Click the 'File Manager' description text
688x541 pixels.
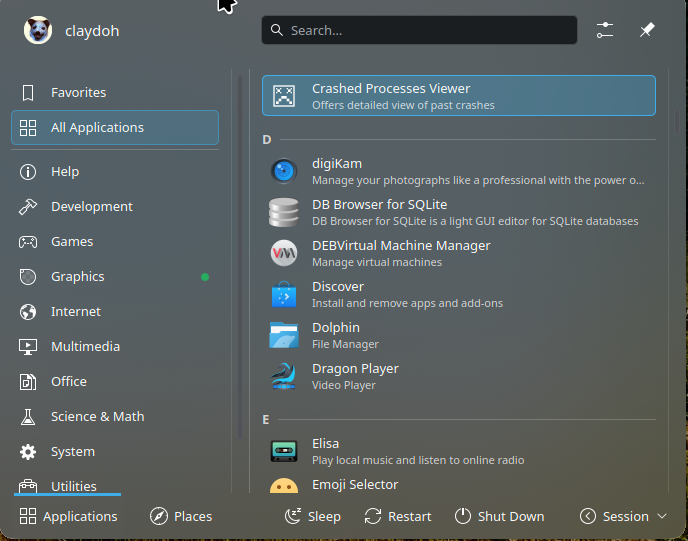345,344
